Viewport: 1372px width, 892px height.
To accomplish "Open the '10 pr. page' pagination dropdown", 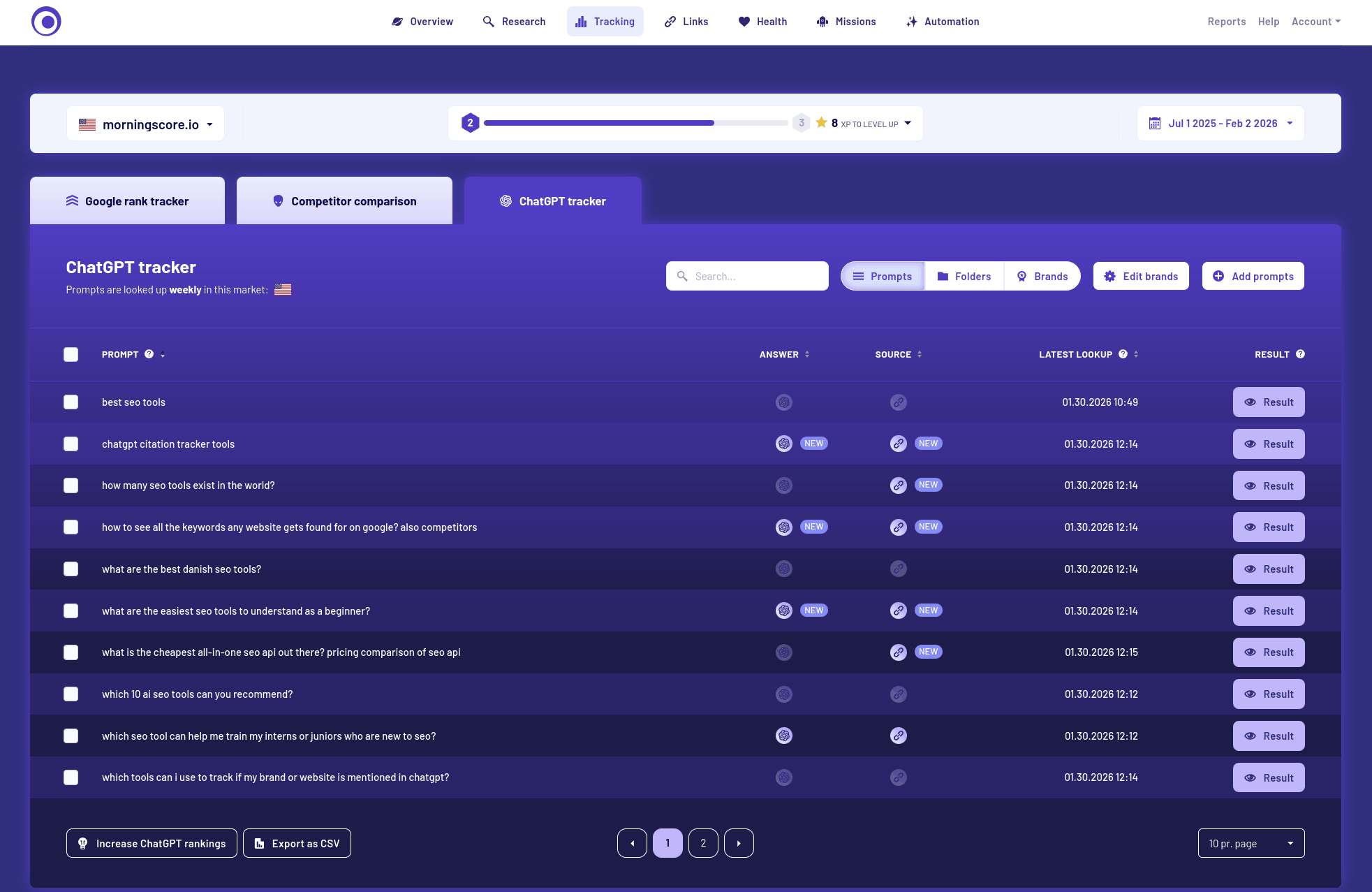I will [x=1251, y=843].
